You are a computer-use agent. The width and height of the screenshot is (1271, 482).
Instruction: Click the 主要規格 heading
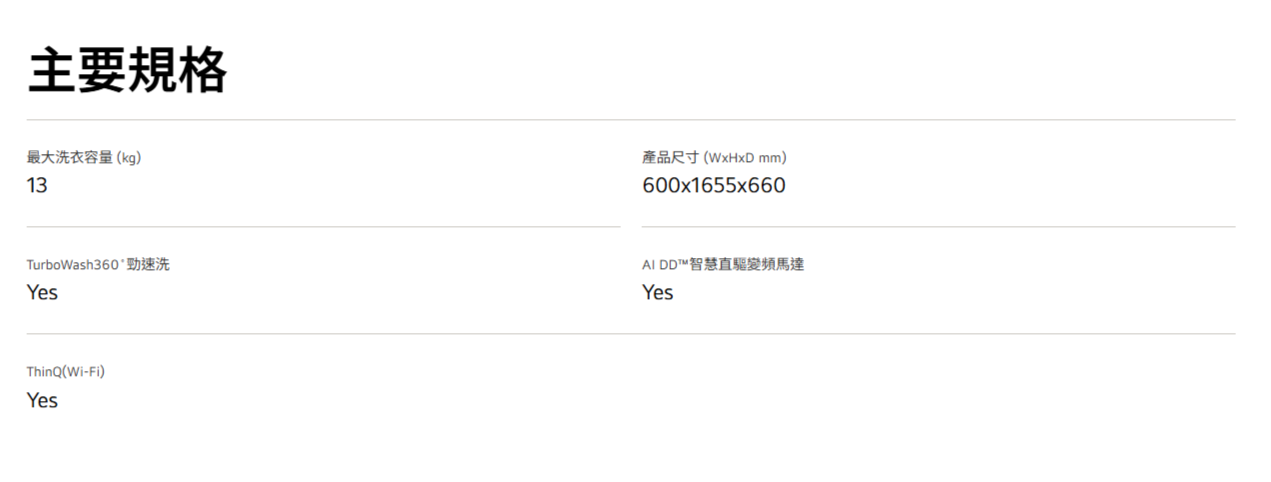[128, 72]
